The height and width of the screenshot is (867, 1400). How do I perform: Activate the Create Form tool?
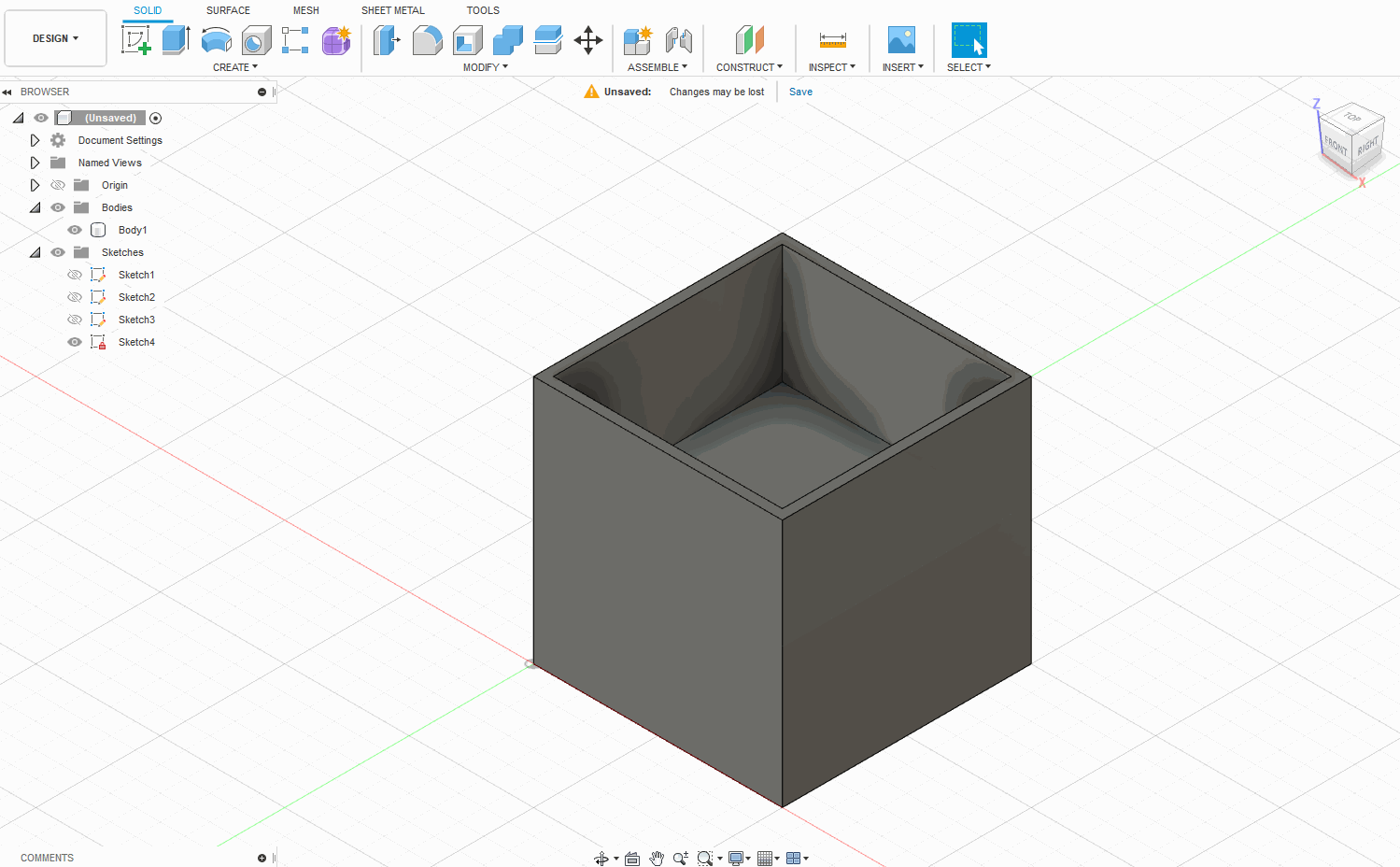point(335,39)
